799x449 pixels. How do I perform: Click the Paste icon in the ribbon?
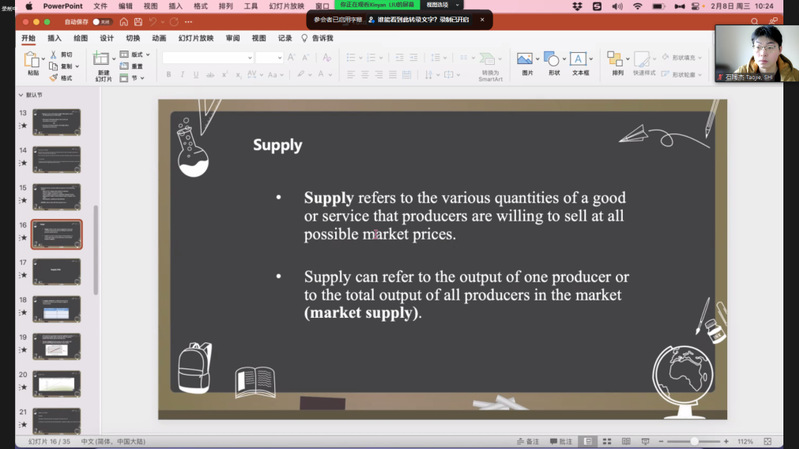pyautogui.click(x=33, y=61)
